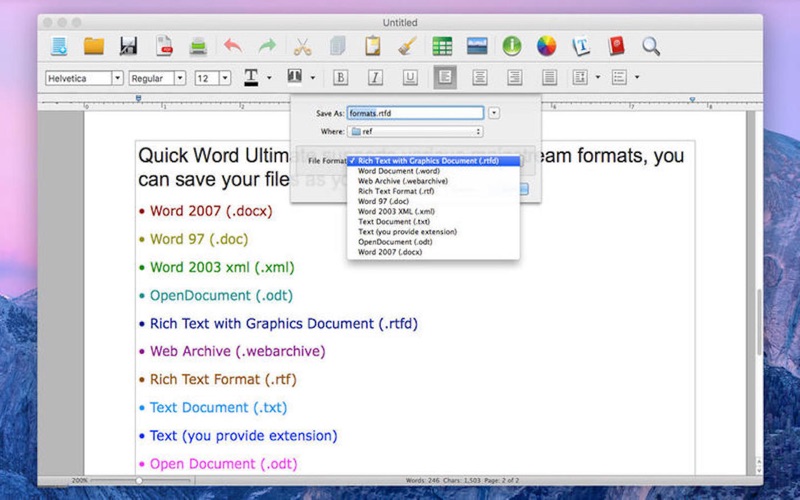Click the text highlight color icon

click(294, 77)
